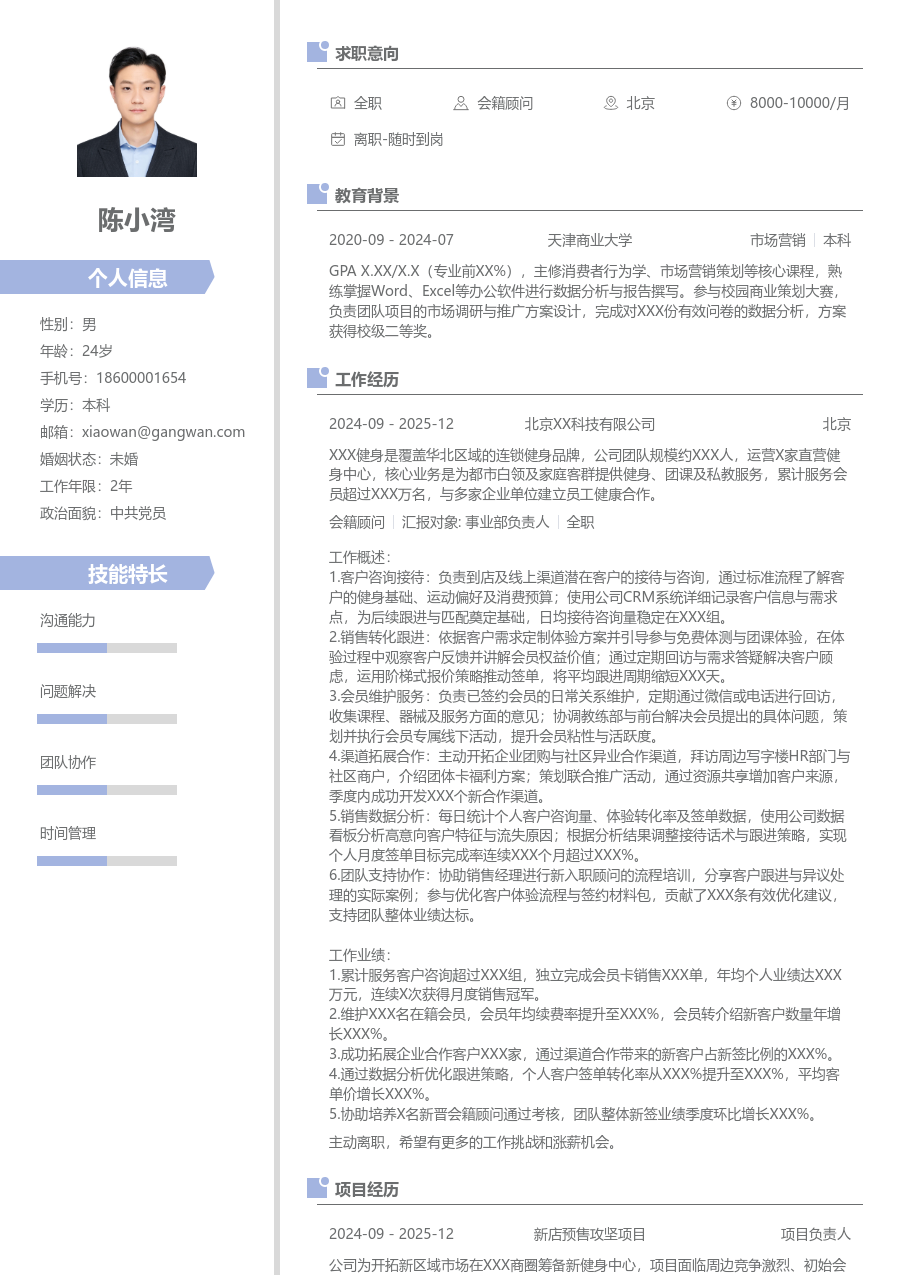
Task: Click the email address xiaowan@gangwan.com
Action: (163, 432)
